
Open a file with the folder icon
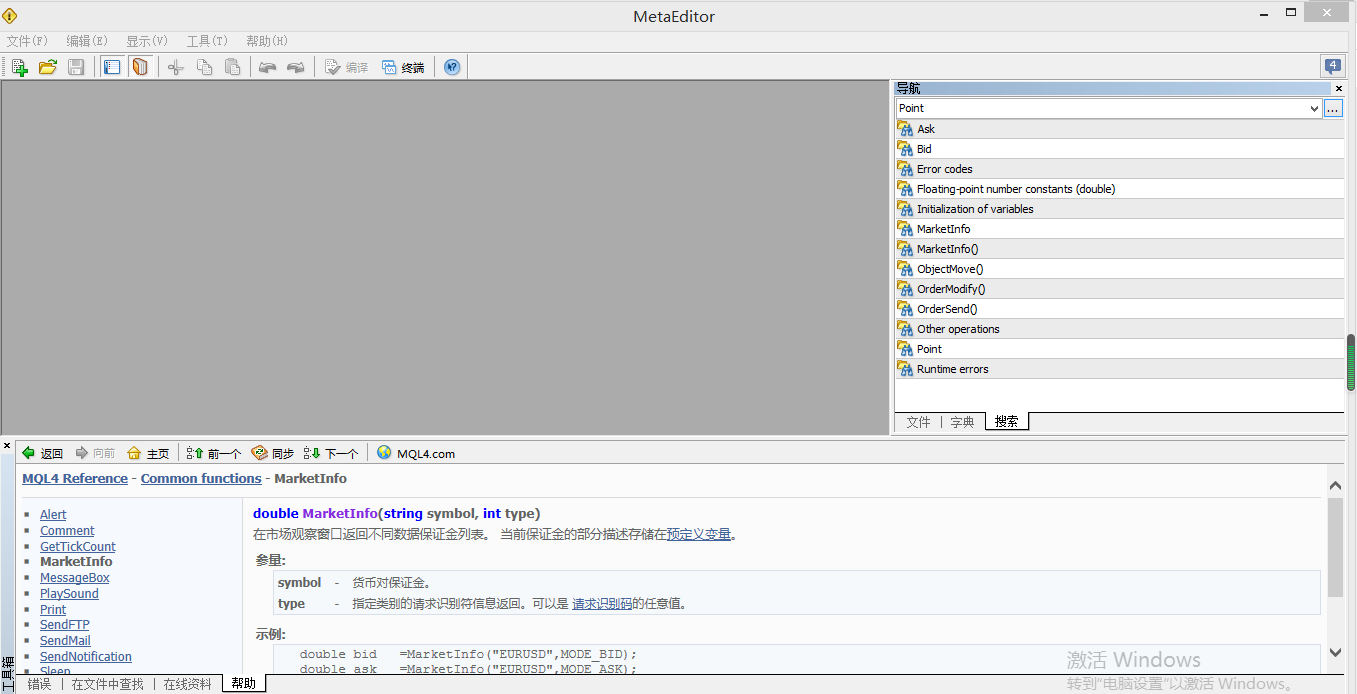pos(47,67)
